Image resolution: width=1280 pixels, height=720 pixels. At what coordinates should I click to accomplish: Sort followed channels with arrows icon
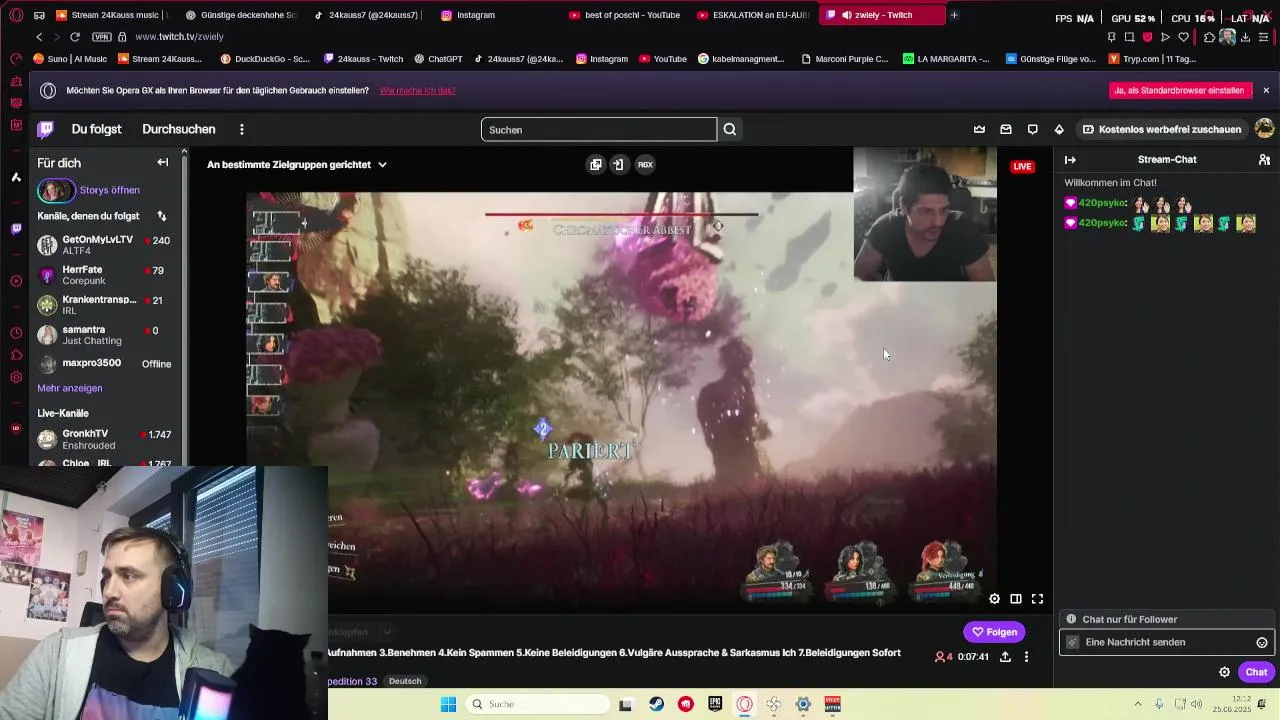coord(161,216)
